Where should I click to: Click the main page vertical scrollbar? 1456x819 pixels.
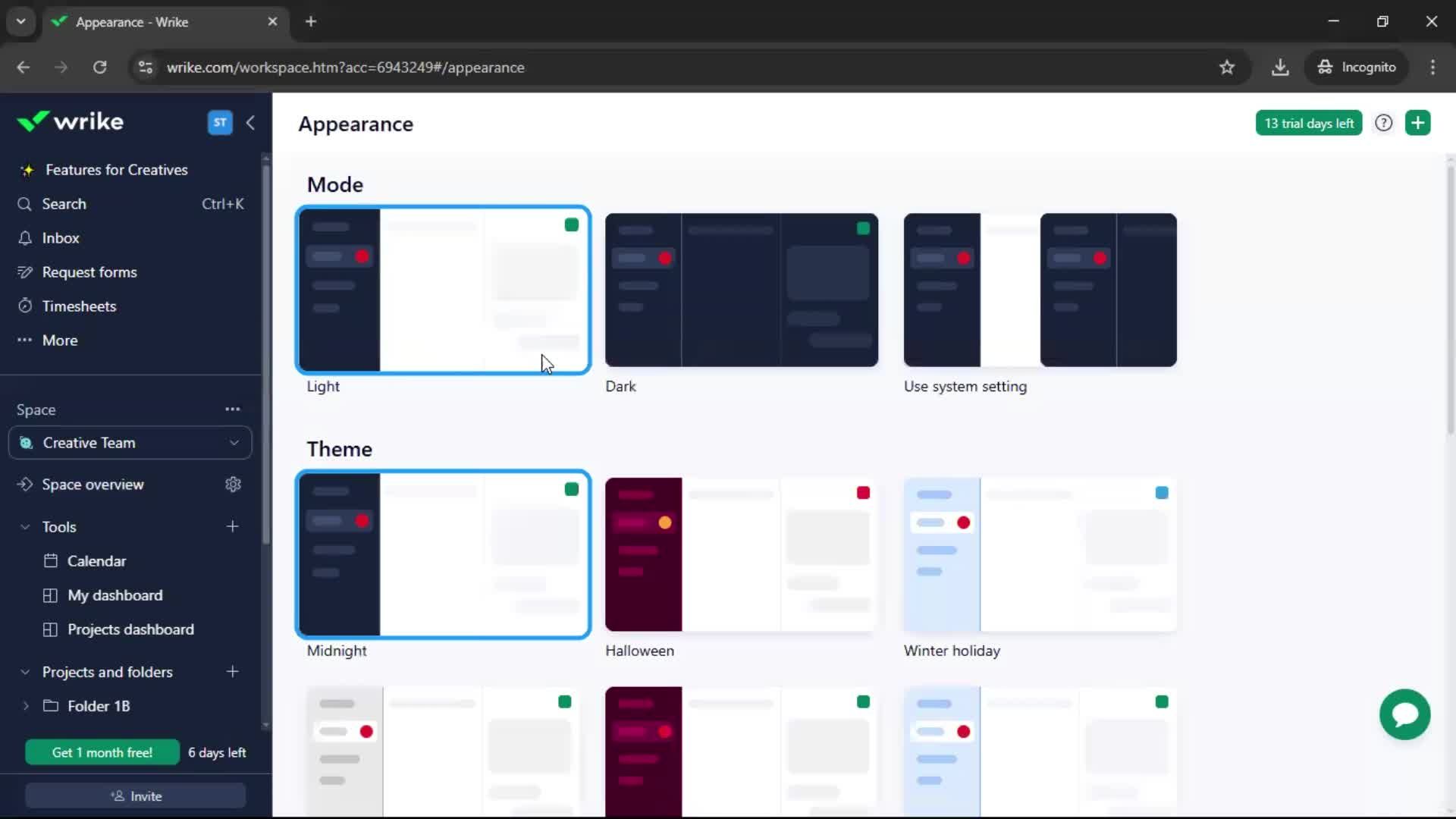(1451, 300)
